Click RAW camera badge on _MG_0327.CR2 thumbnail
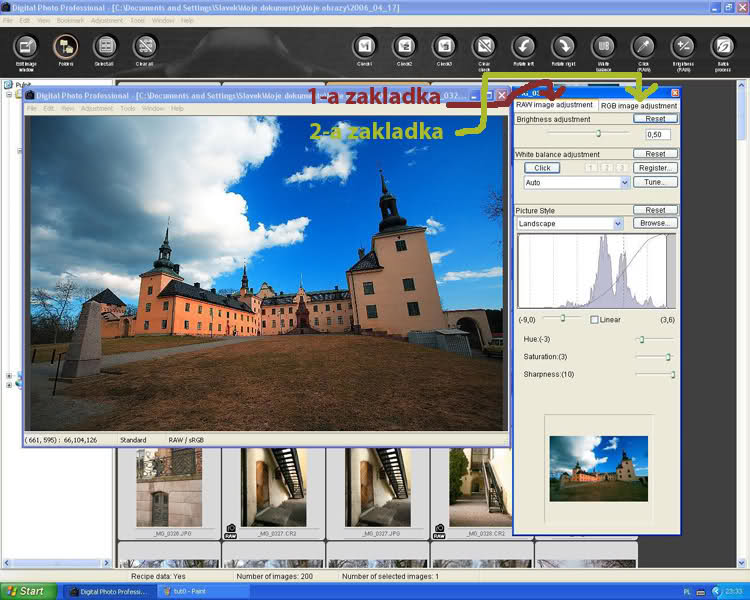 click(231, 531)
